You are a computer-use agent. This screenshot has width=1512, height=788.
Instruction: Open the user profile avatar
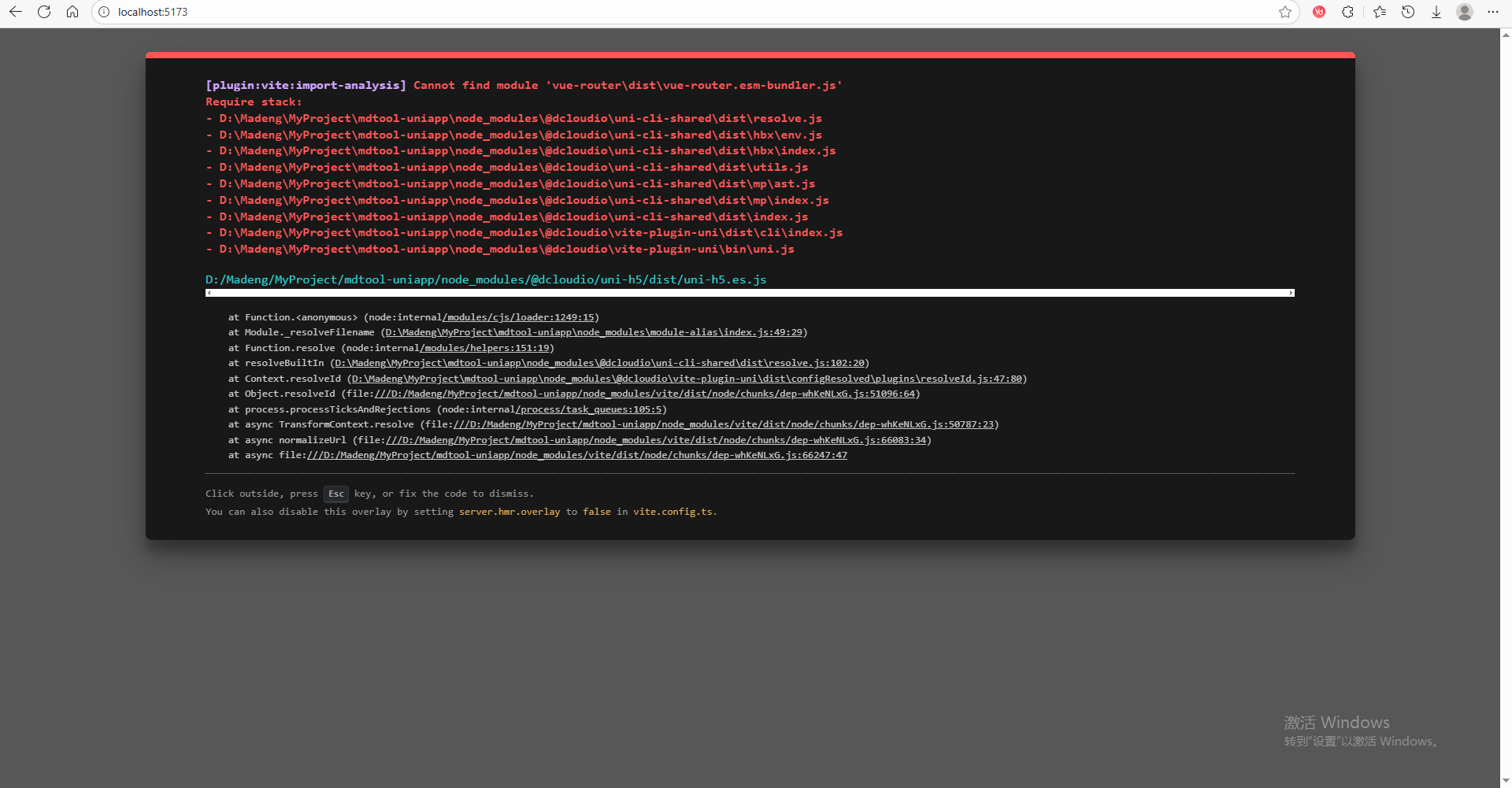click(x=1465, y=12)
